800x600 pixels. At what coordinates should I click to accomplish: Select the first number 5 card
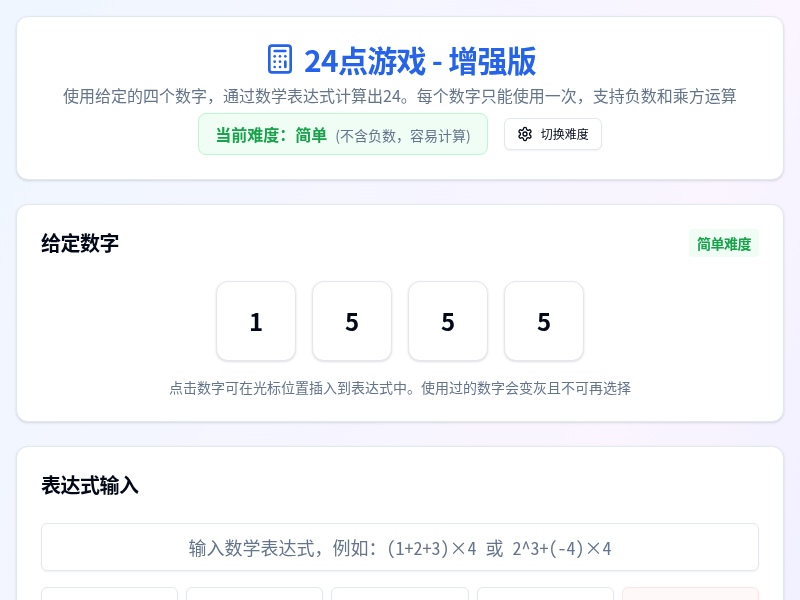pos(352,321)
